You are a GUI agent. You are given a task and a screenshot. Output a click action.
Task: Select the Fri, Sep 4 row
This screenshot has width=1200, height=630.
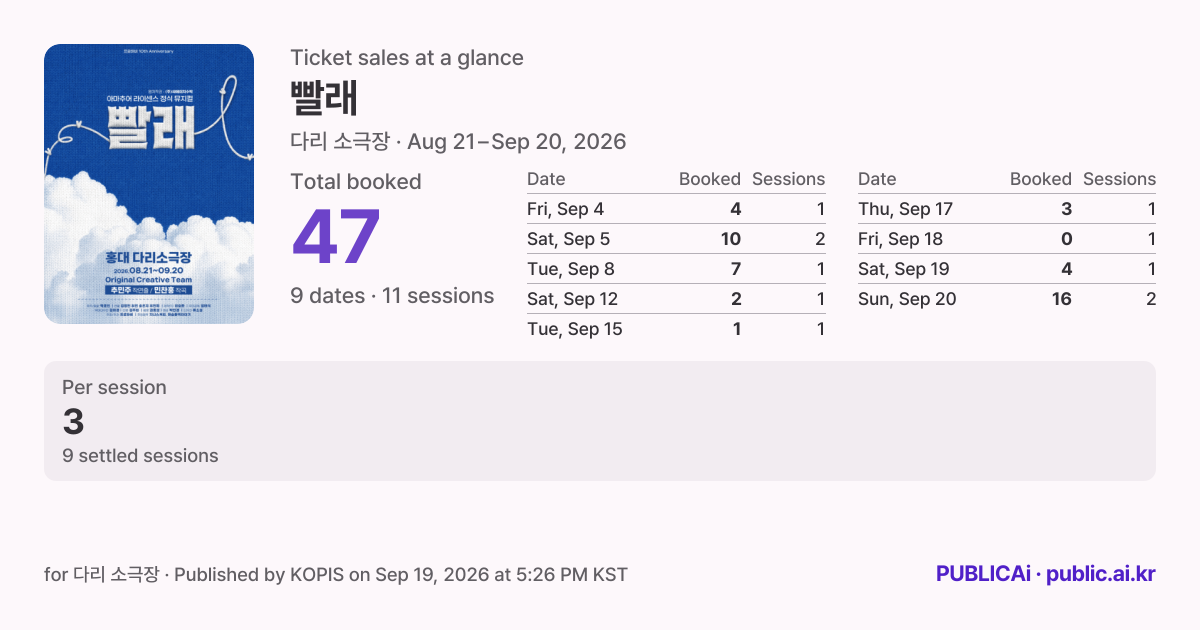point(676,209)
